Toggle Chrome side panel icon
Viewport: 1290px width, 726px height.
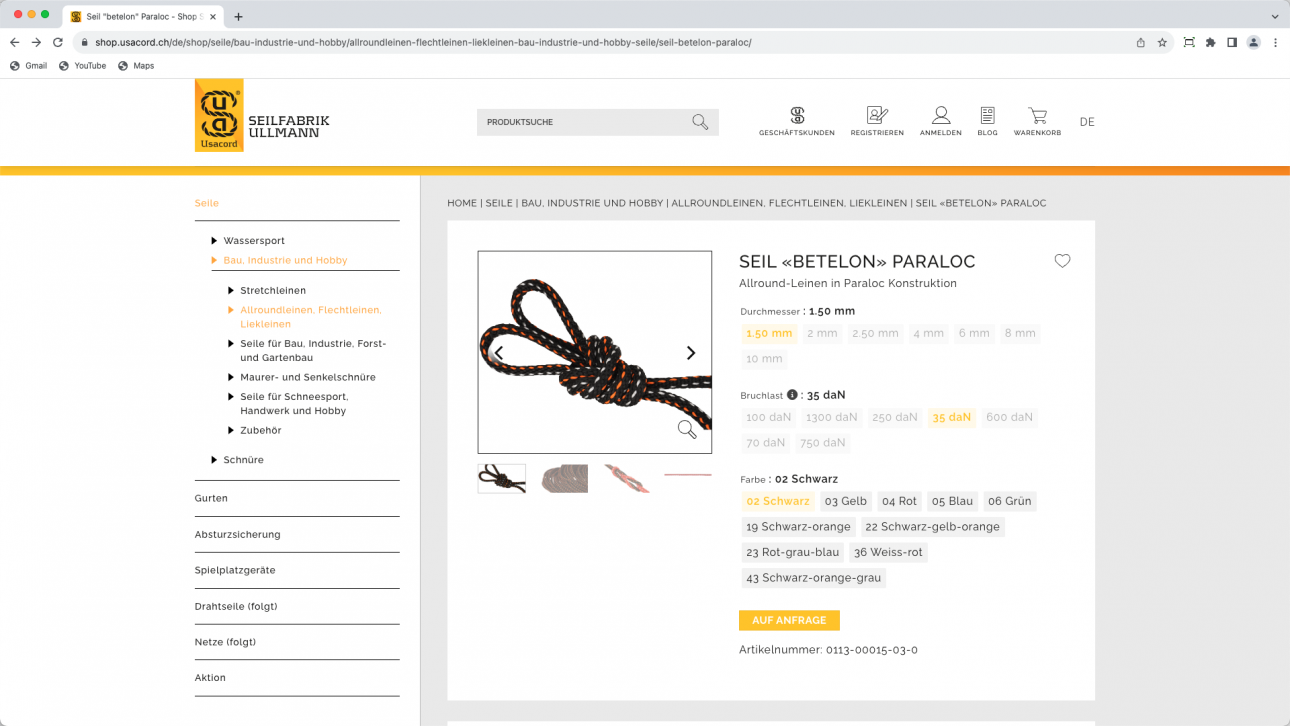[x=1232, y=42]
